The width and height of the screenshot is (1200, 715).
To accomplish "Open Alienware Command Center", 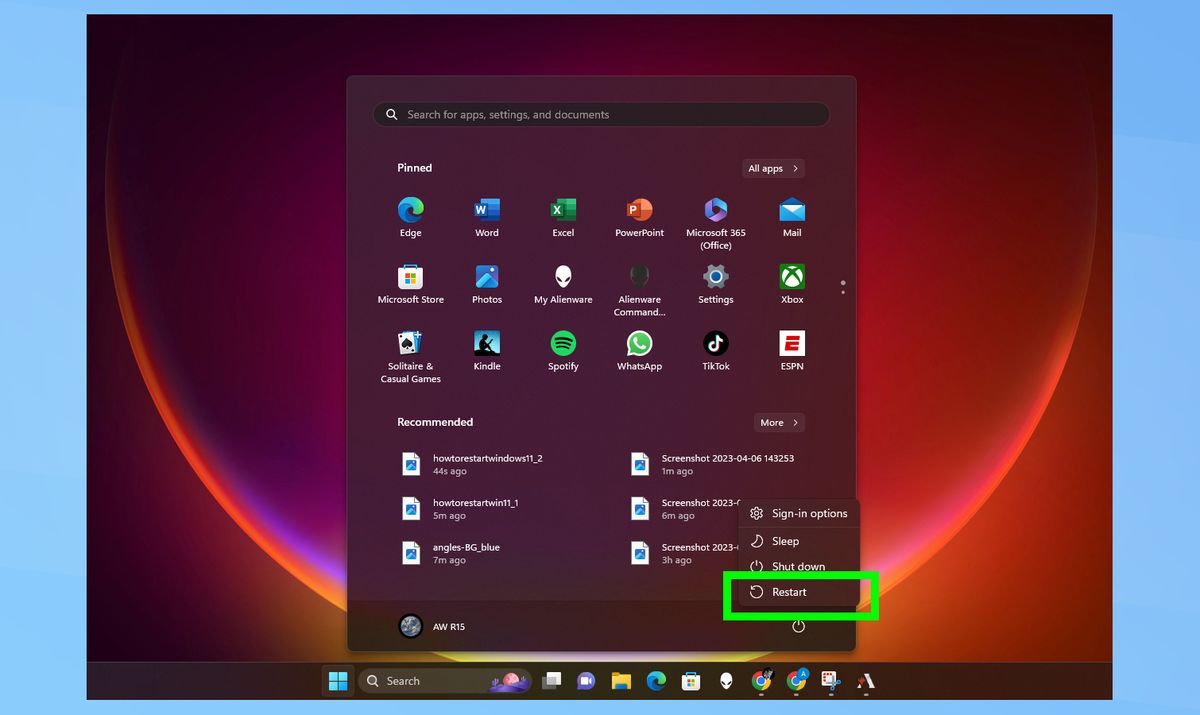I will (x=638, y=279).
